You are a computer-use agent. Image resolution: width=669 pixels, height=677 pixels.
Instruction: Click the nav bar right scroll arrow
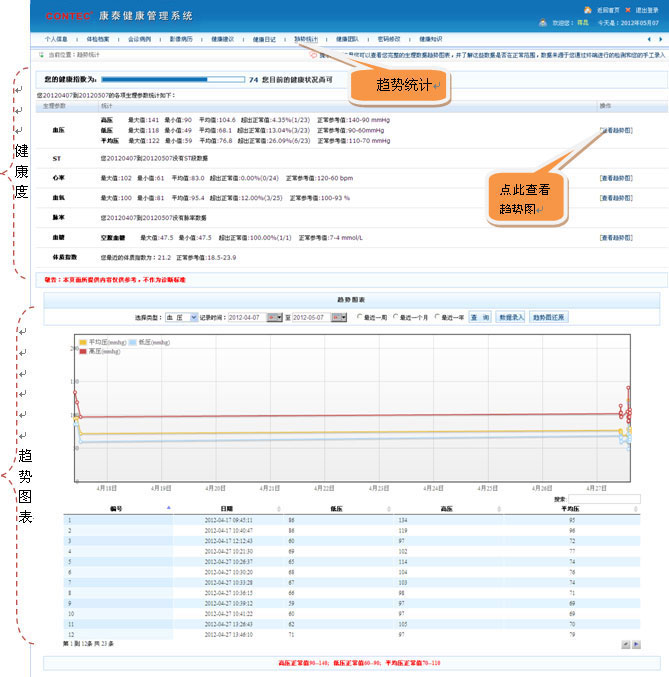point(661,38)
